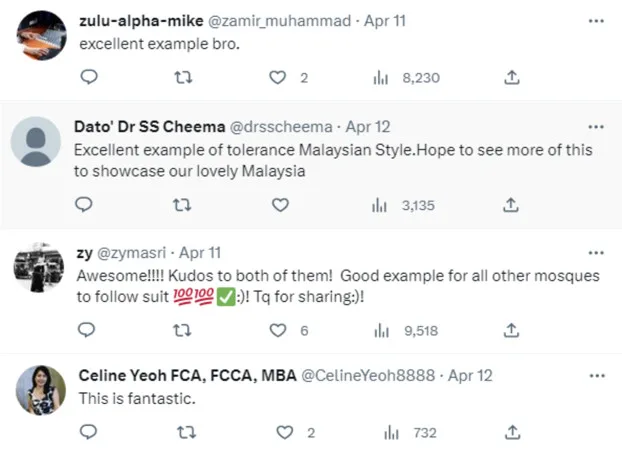This screenshot has height=453, width=622.
Task: Open more menu on Dr SS Cheema's tweet
Action: pos(597,128)
